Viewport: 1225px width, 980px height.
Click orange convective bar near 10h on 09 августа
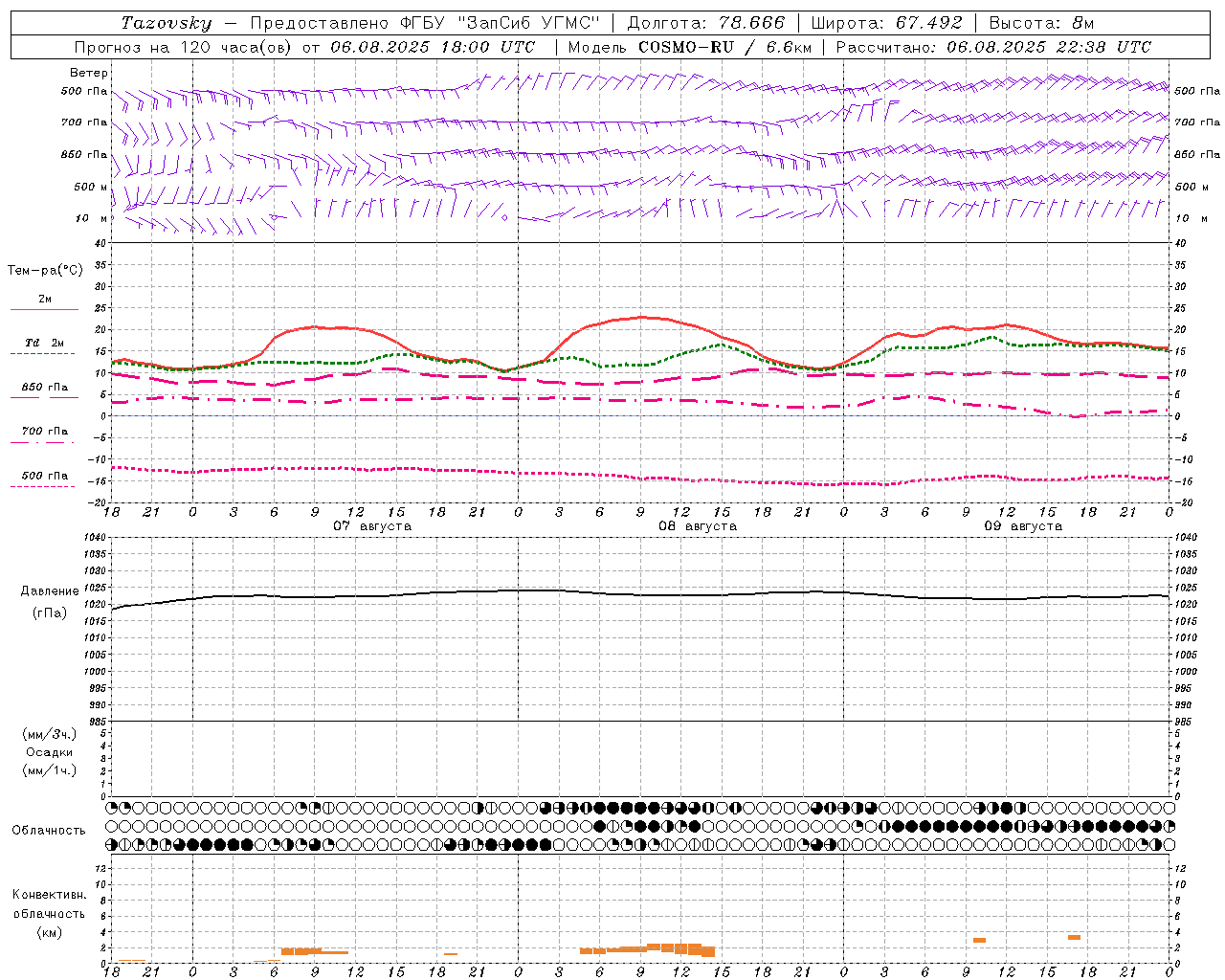click(x=979, y=940)
